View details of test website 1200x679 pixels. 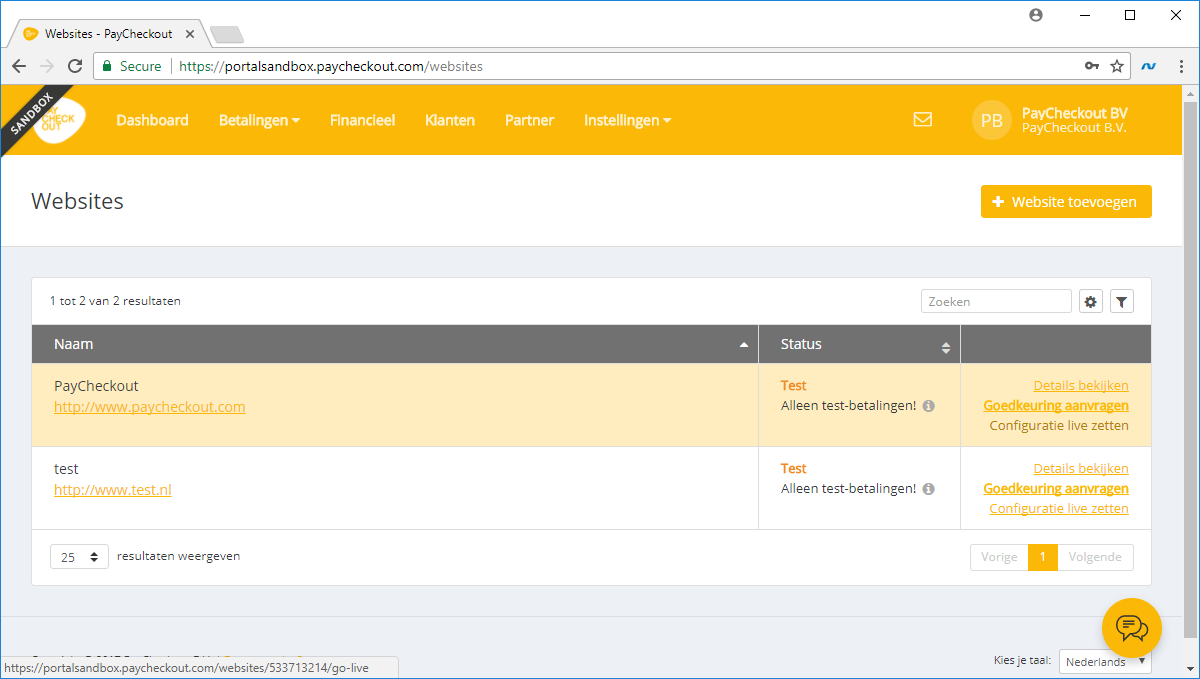[x=1081, y=469]
